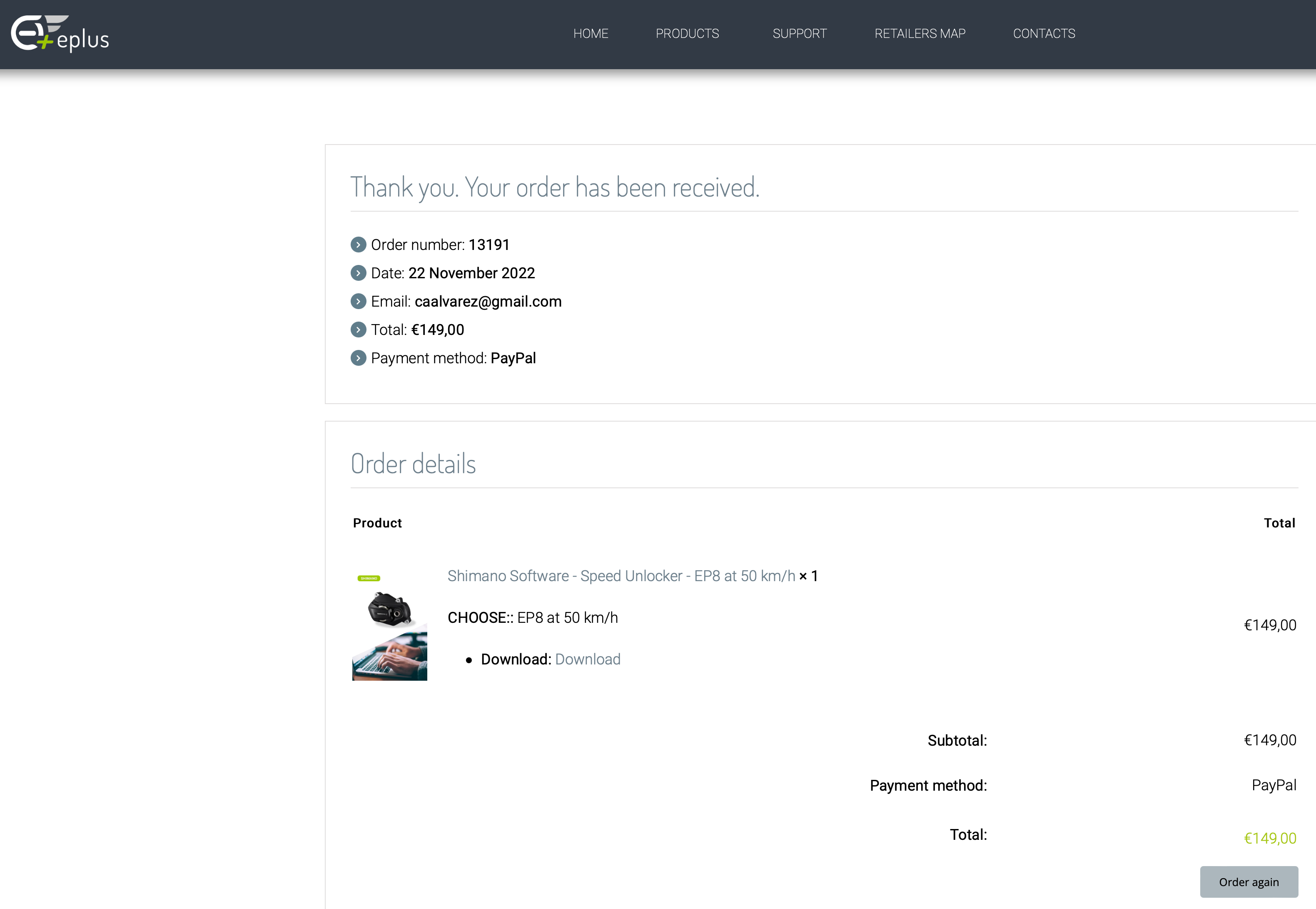This screenshot has height=909, width=1316.
Task: Click the arrow bullet beside Total €149,00
Action: click(x=358, y=330)
